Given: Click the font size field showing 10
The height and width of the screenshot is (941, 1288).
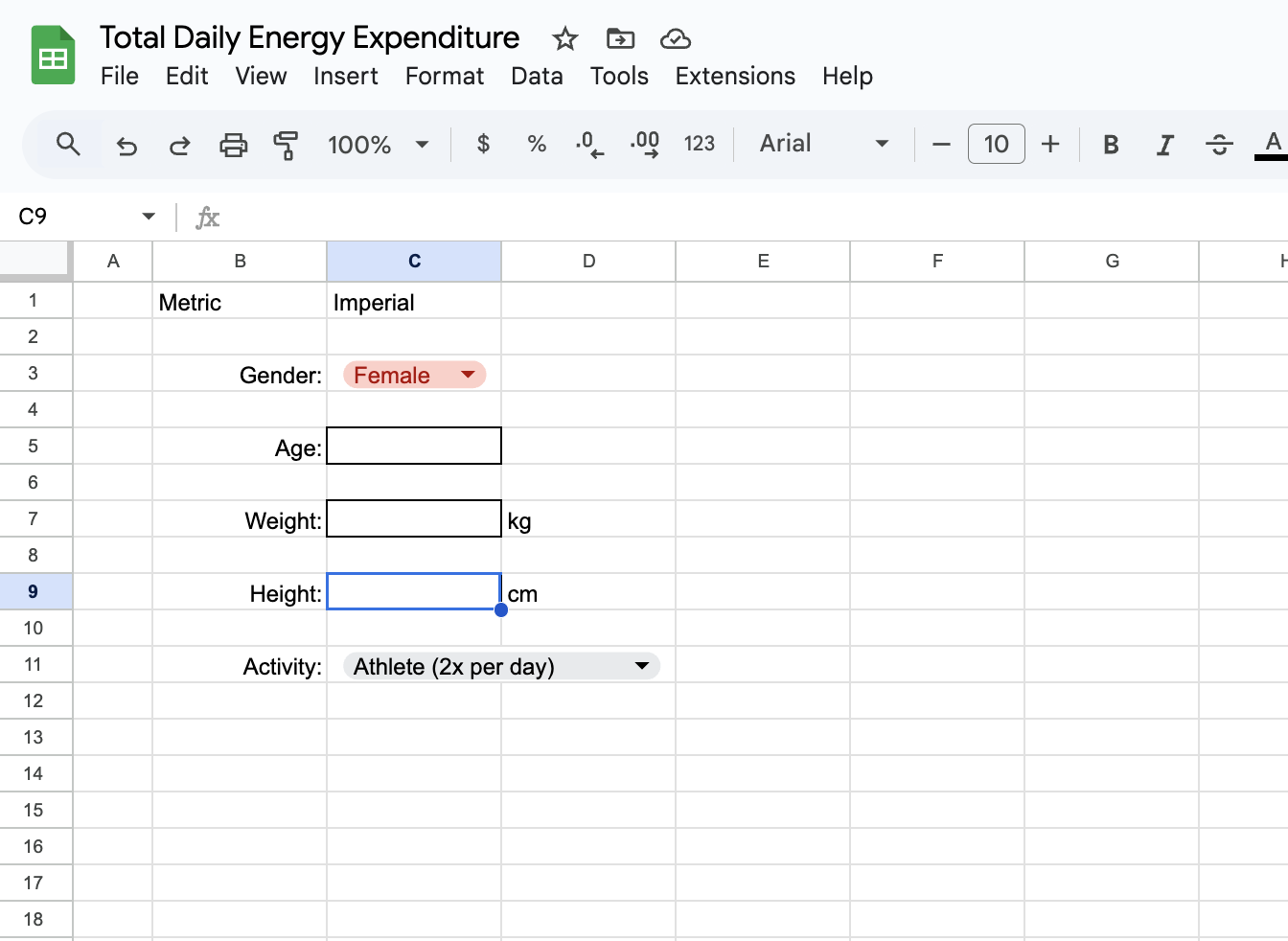Looking at the screenshot, I should click(x=997, y=144).
